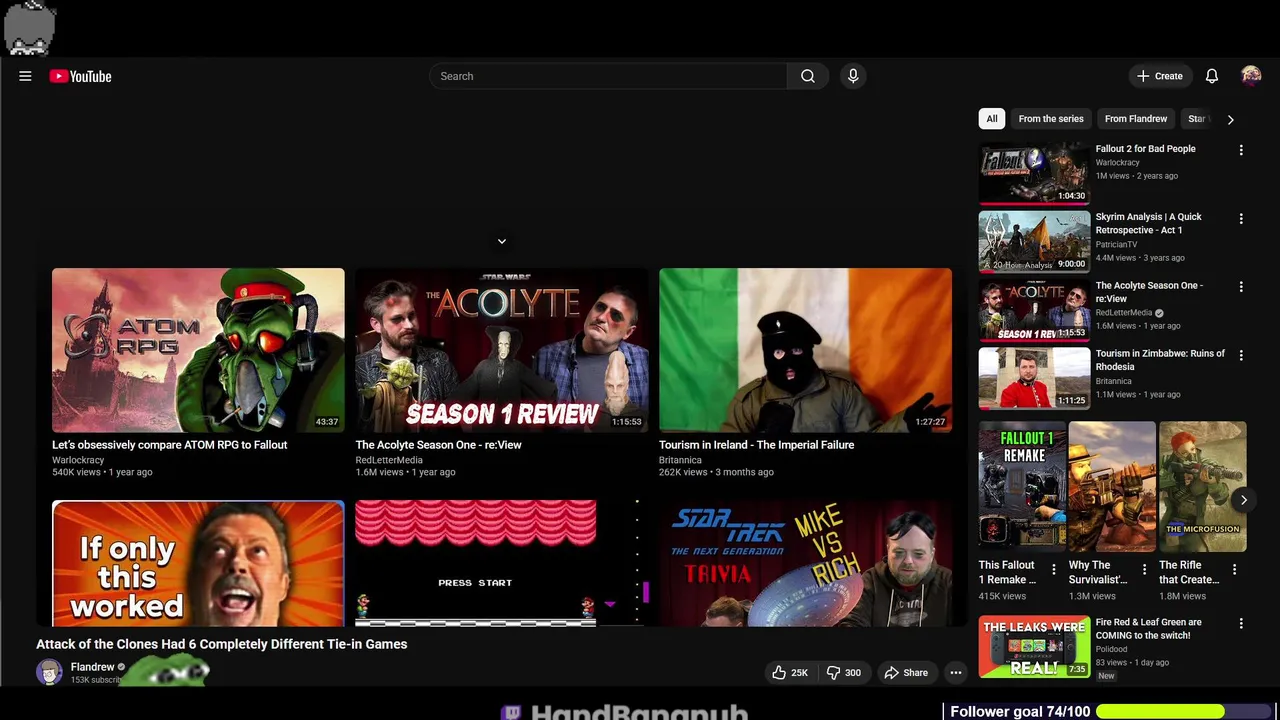The width and height of the screenshot is (1280, 720).
Task: Open options for This Fallout 1 Remake short
Action: 1053,570
